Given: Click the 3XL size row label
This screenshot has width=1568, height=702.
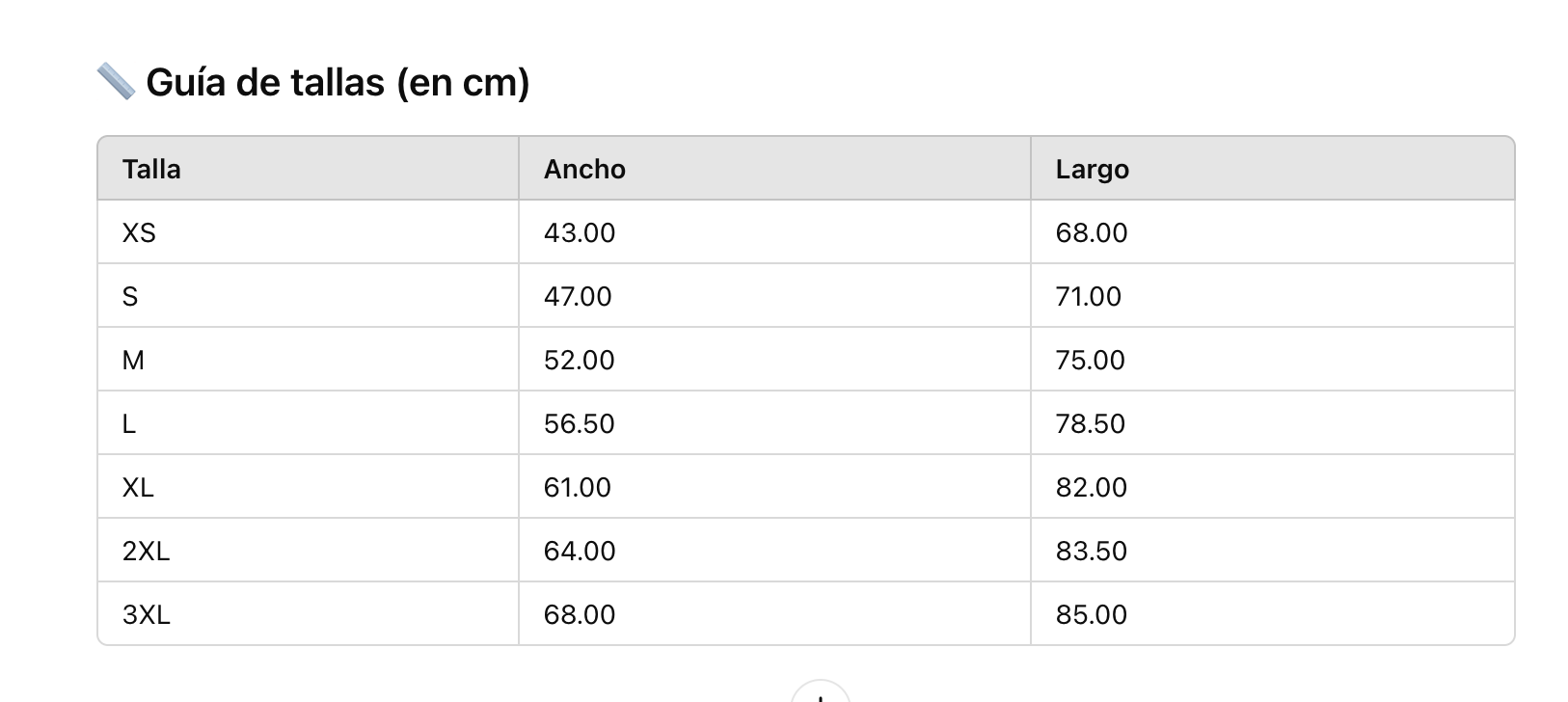Looking at the screenshot, I should pos(146,614).
